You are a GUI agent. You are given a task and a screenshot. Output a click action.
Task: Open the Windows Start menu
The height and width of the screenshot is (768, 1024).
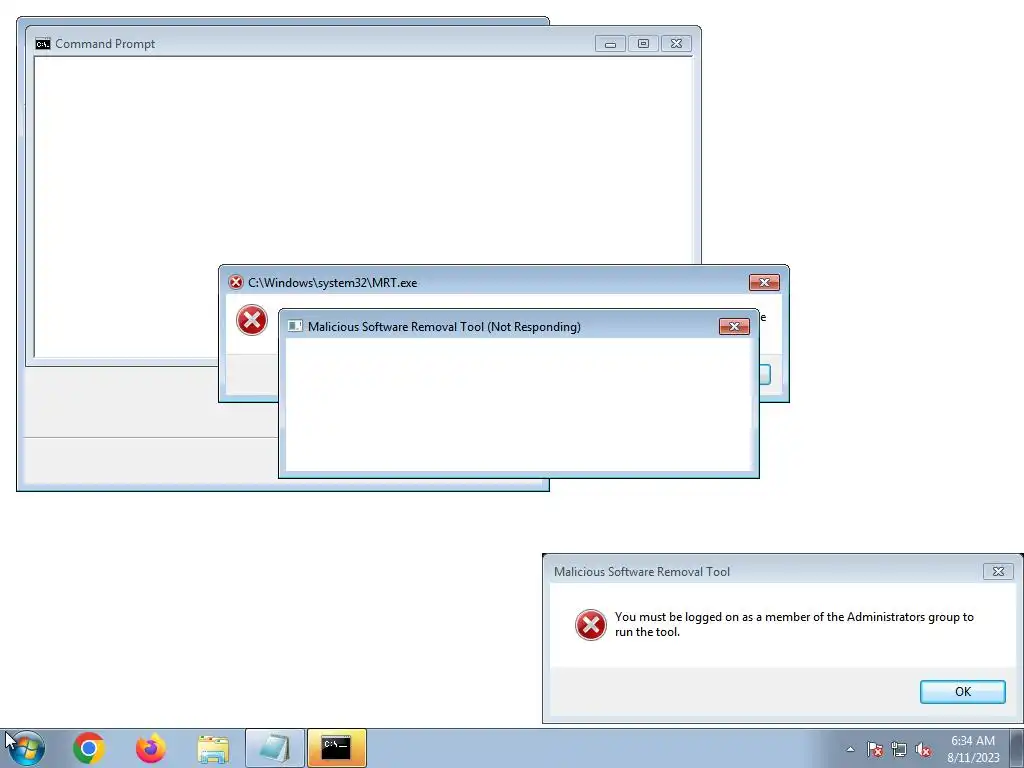pyautogui.click(x=27, y=748)
